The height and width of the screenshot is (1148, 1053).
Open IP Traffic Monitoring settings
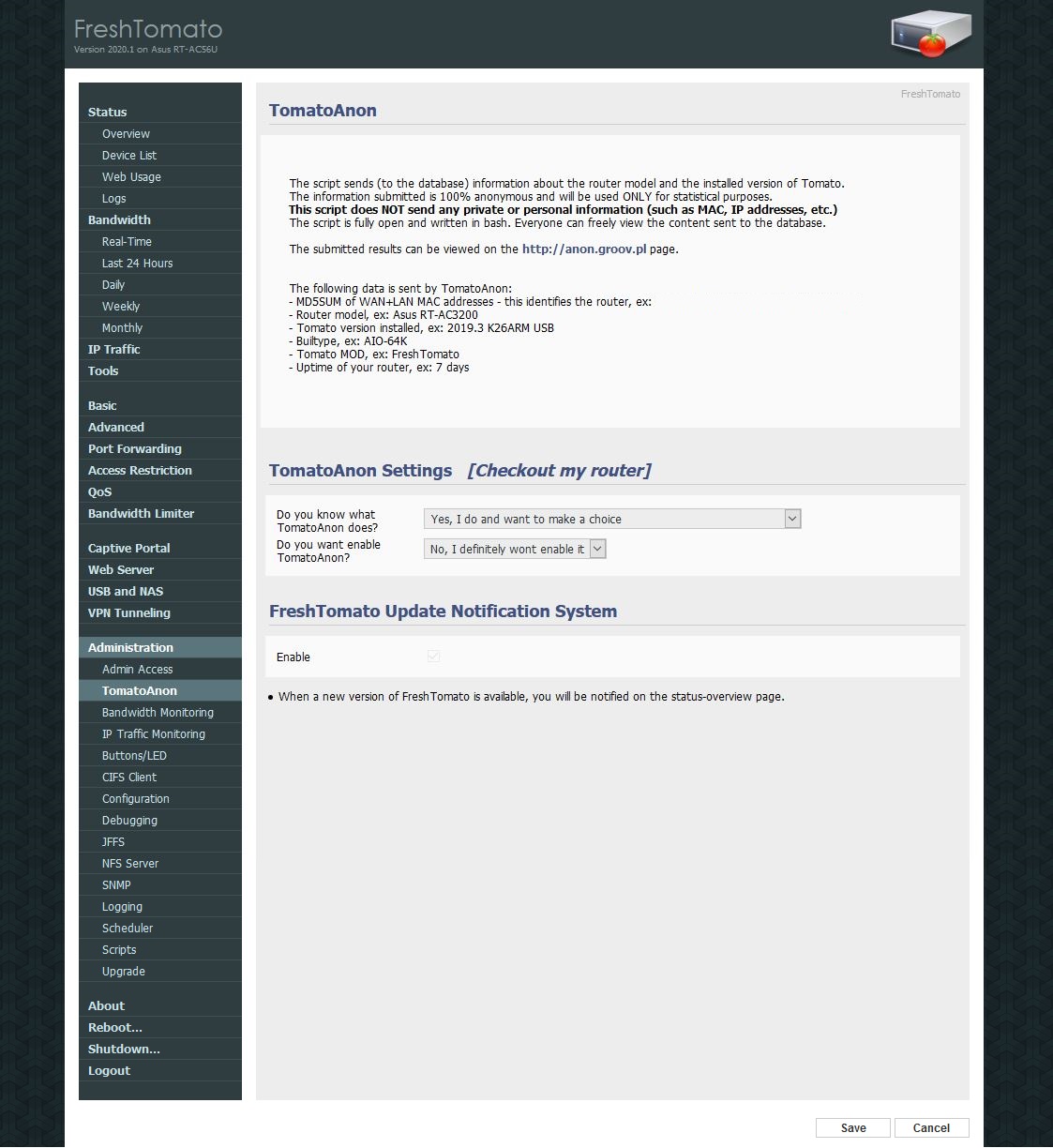click(160, 734)
